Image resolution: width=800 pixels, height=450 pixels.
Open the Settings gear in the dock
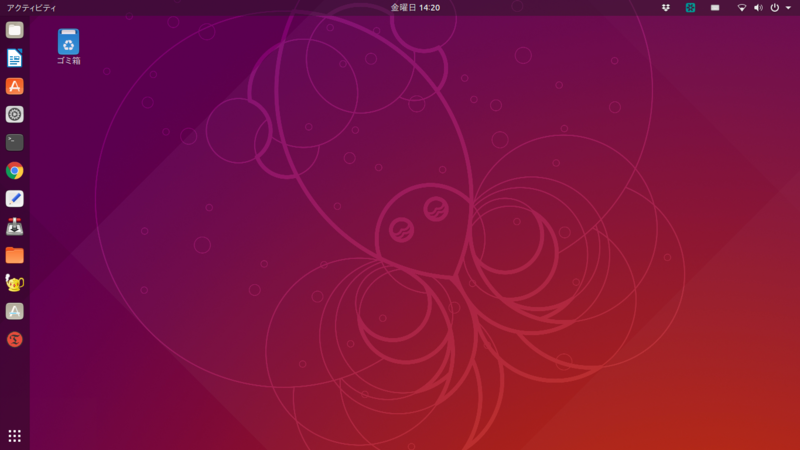coord(14,114)
